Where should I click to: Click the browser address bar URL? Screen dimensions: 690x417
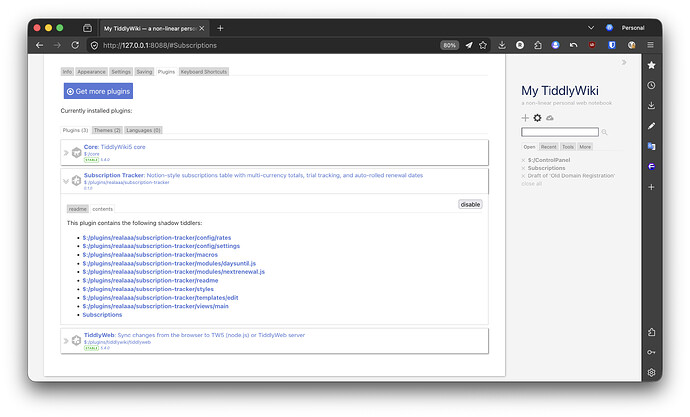tap(160, 45)
